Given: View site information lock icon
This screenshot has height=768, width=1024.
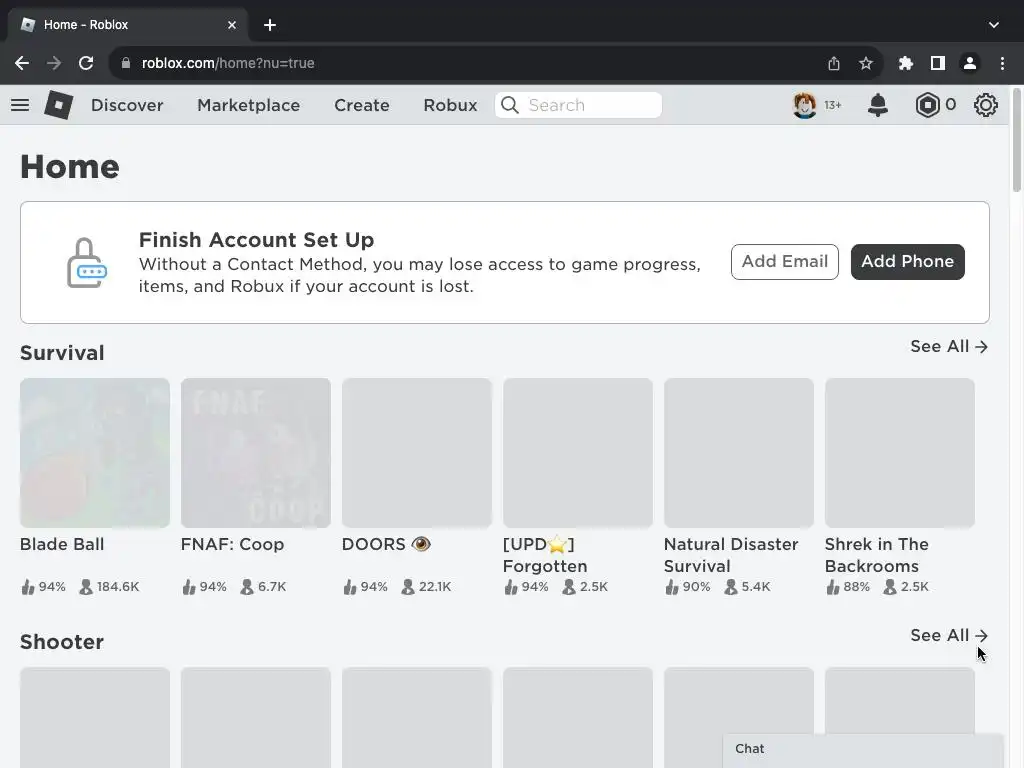Looking at the screenshot, I should click(x=126, y=63).
